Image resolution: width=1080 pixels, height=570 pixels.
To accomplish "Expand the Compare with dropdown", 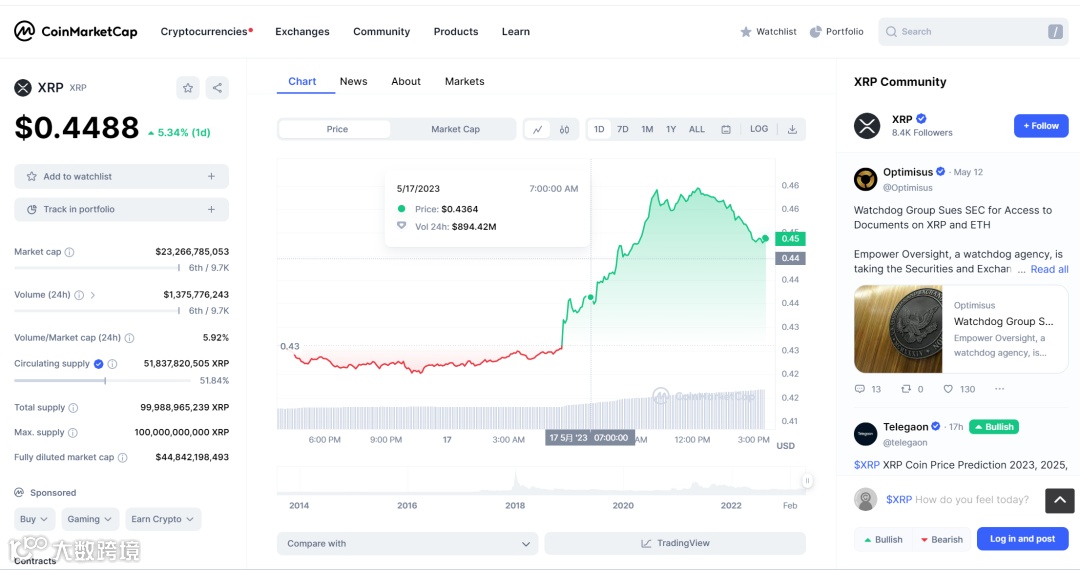I will coord(407,544).
